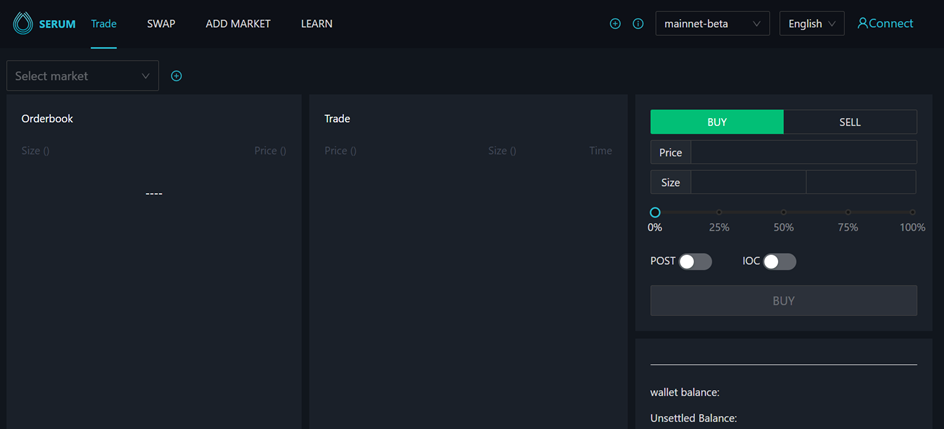Click the Trade panel "Size ()" column header
944x429 pixels.
pyautogui.click(x=502, y=150)
